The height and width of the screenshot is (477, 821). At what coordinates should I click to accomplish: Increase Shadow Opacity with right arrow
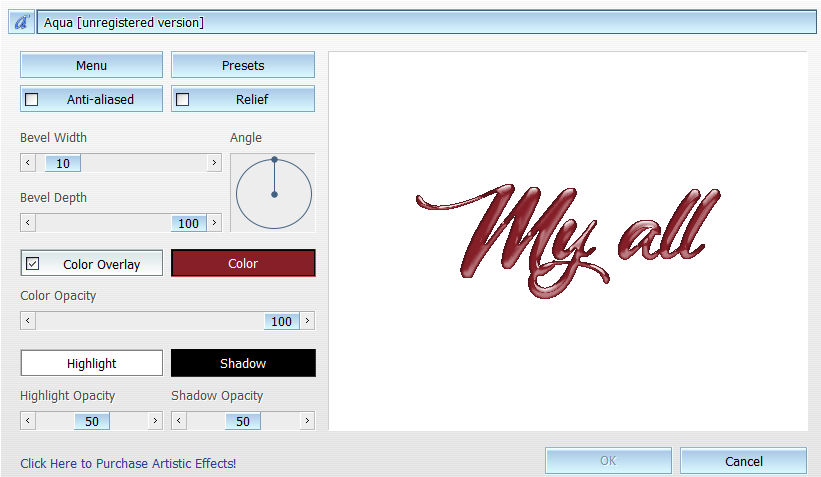[x=307, y=421]
